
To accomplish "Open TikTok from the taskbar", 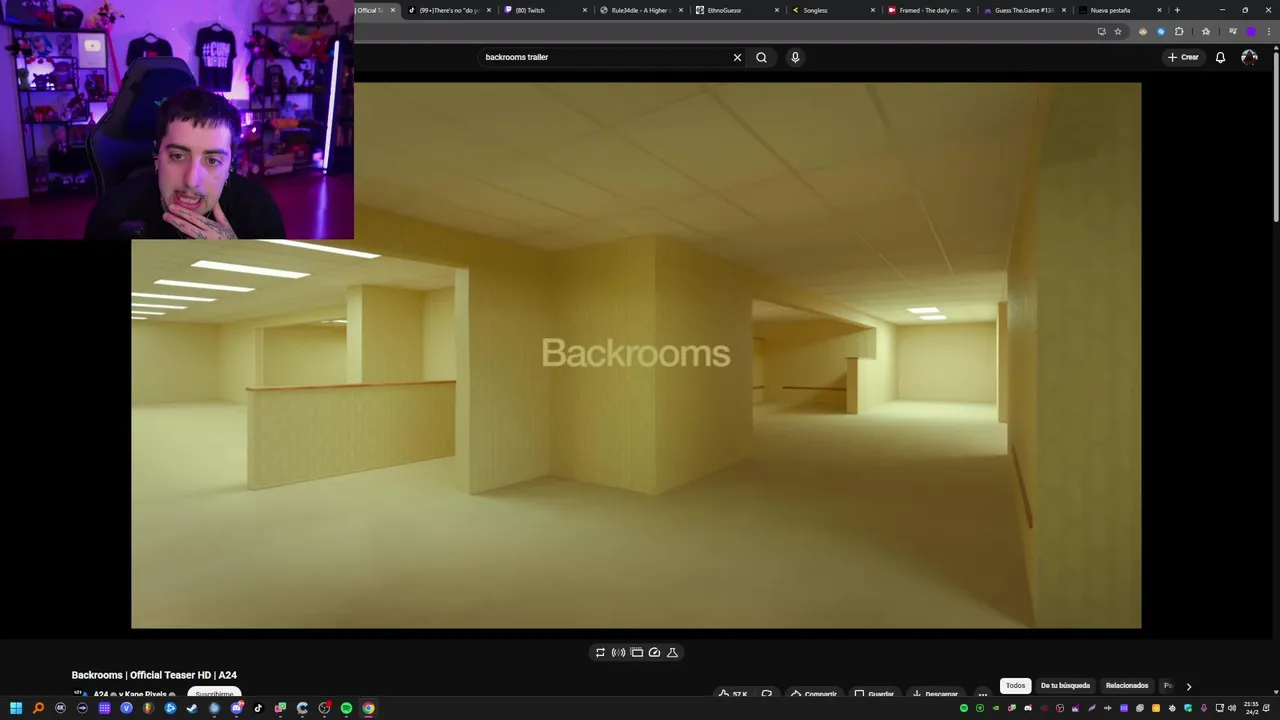I will pyautogui.click(x=258, y=708).
